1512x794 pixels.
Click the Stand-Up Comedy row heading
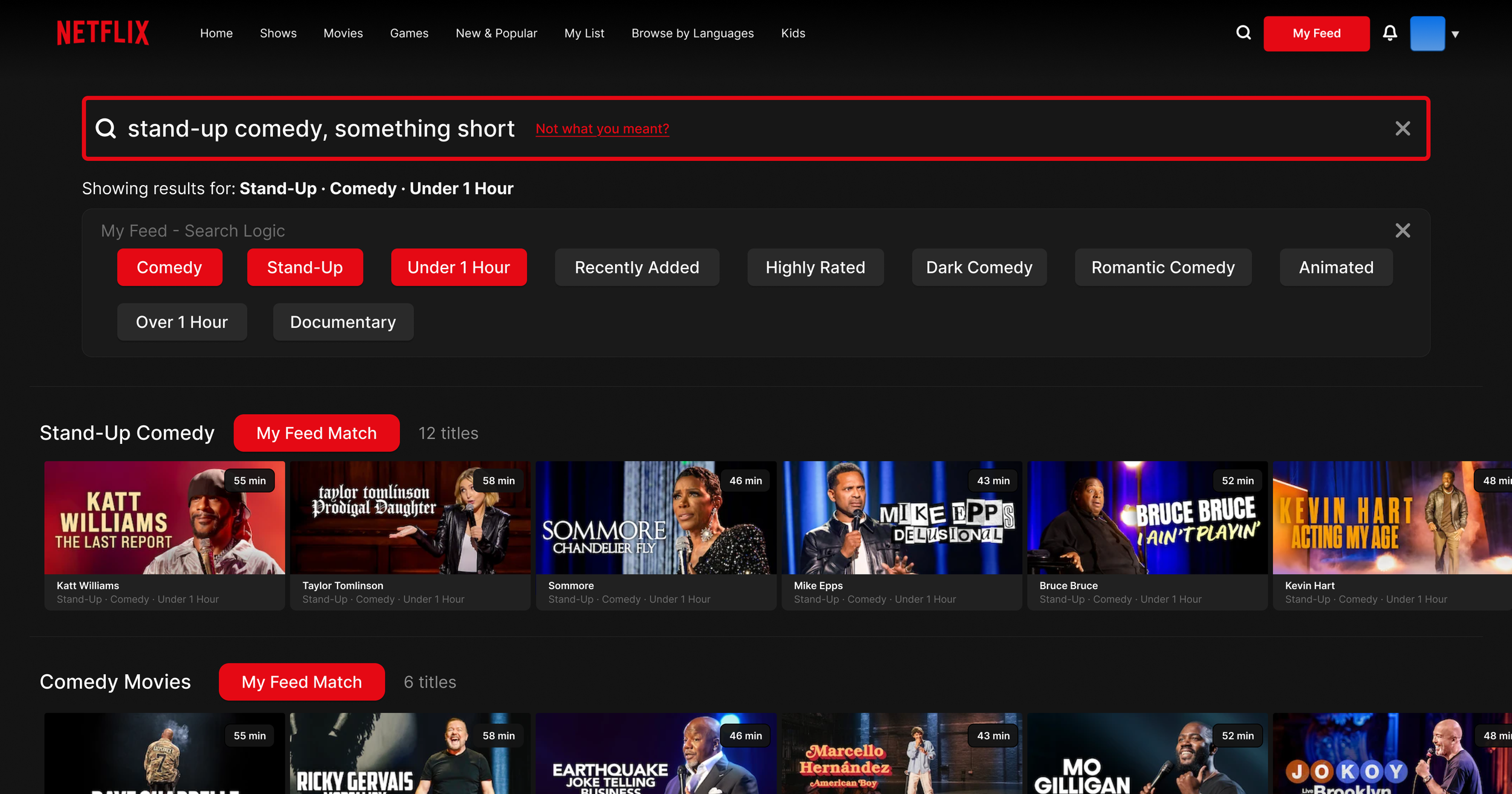[127, 433]
